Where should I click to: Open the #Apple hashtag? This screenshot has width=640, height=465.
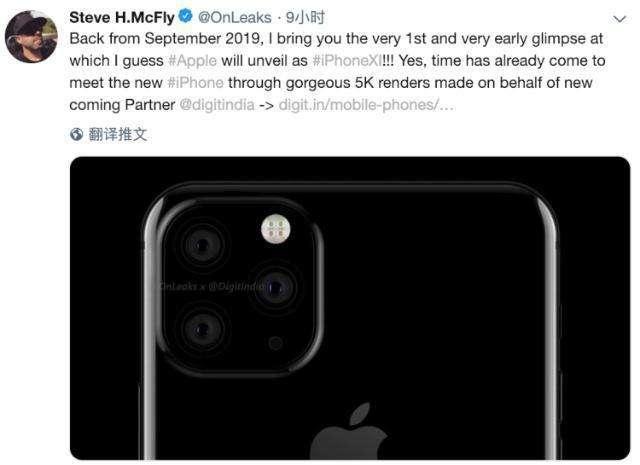coord(192,61)
